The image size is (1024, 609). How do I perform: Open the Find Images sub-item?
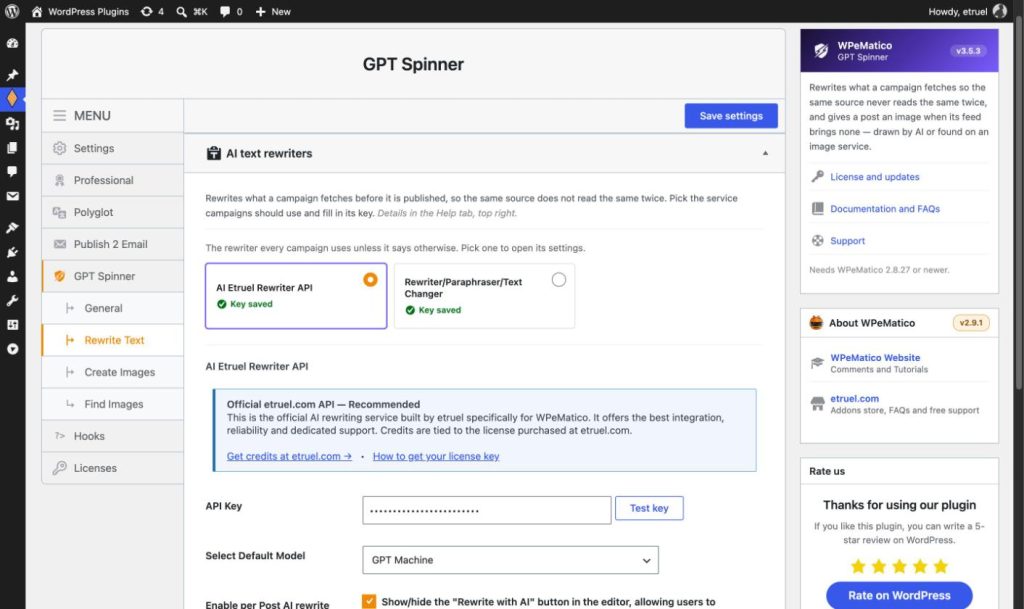coord(112,404)
